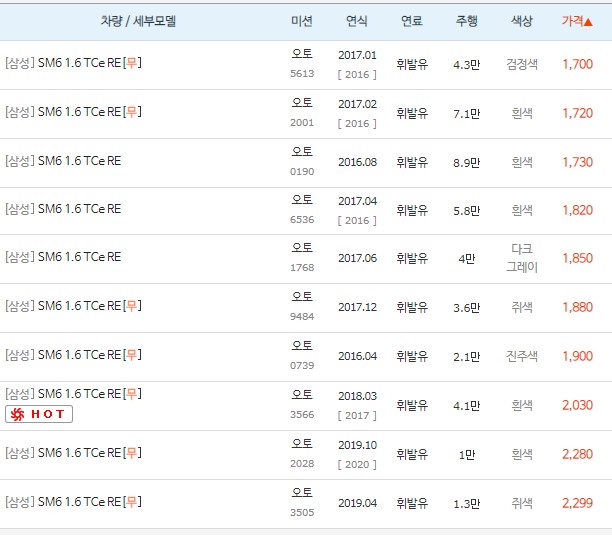The image size is (612, 535).
Task: Select the 2,299 price value
Action: click(x=577, y=503)
